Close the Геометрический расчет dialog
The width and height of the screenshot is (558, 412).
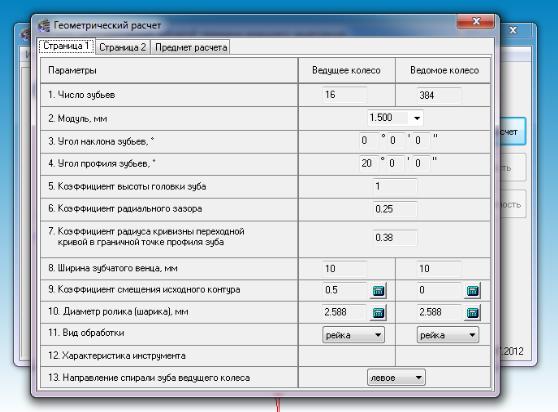pyautogui.click(x=476, y=22)
